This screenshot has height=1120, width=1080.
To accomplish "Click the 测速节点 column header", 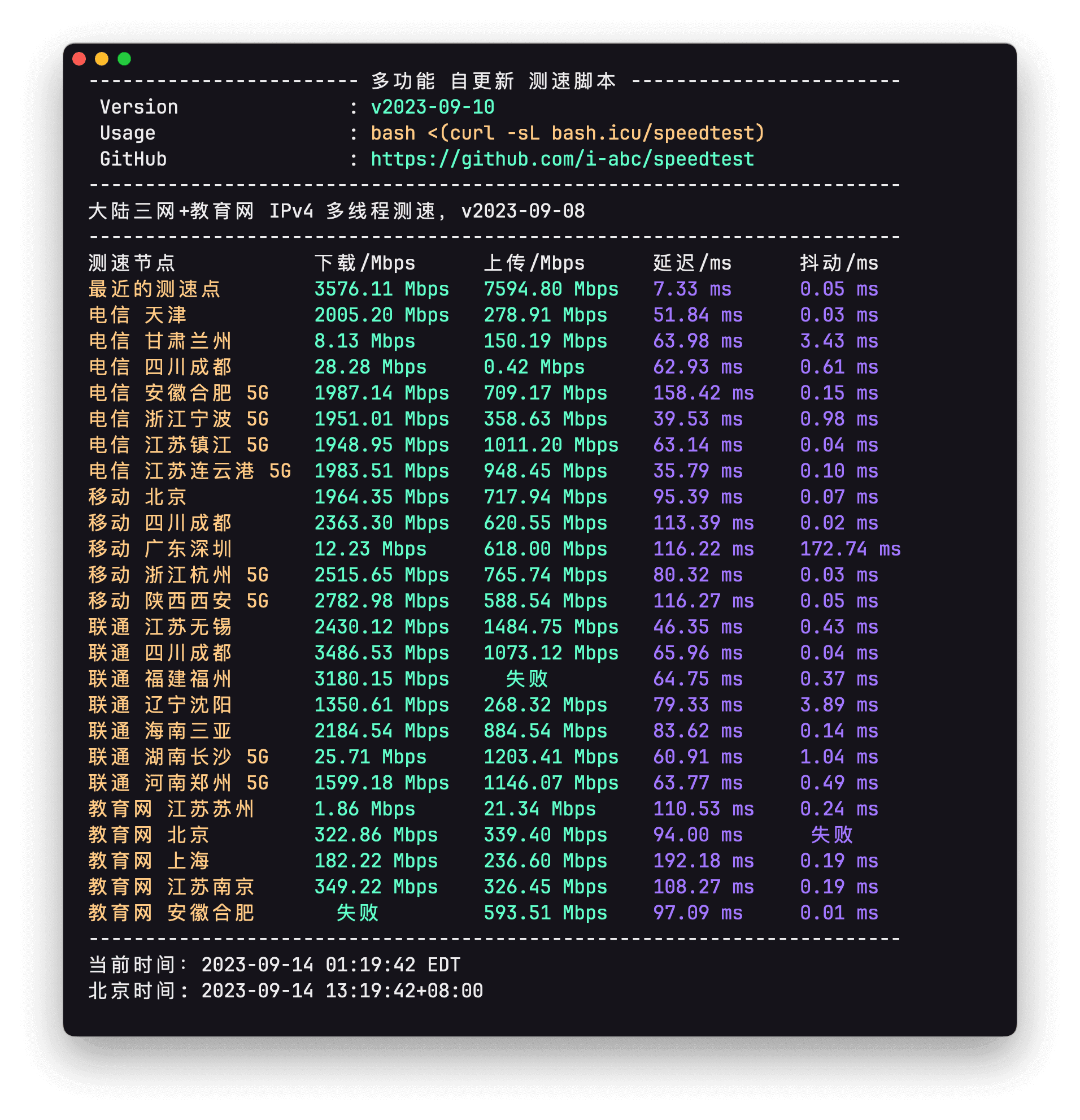I will [x=132, y=263].
